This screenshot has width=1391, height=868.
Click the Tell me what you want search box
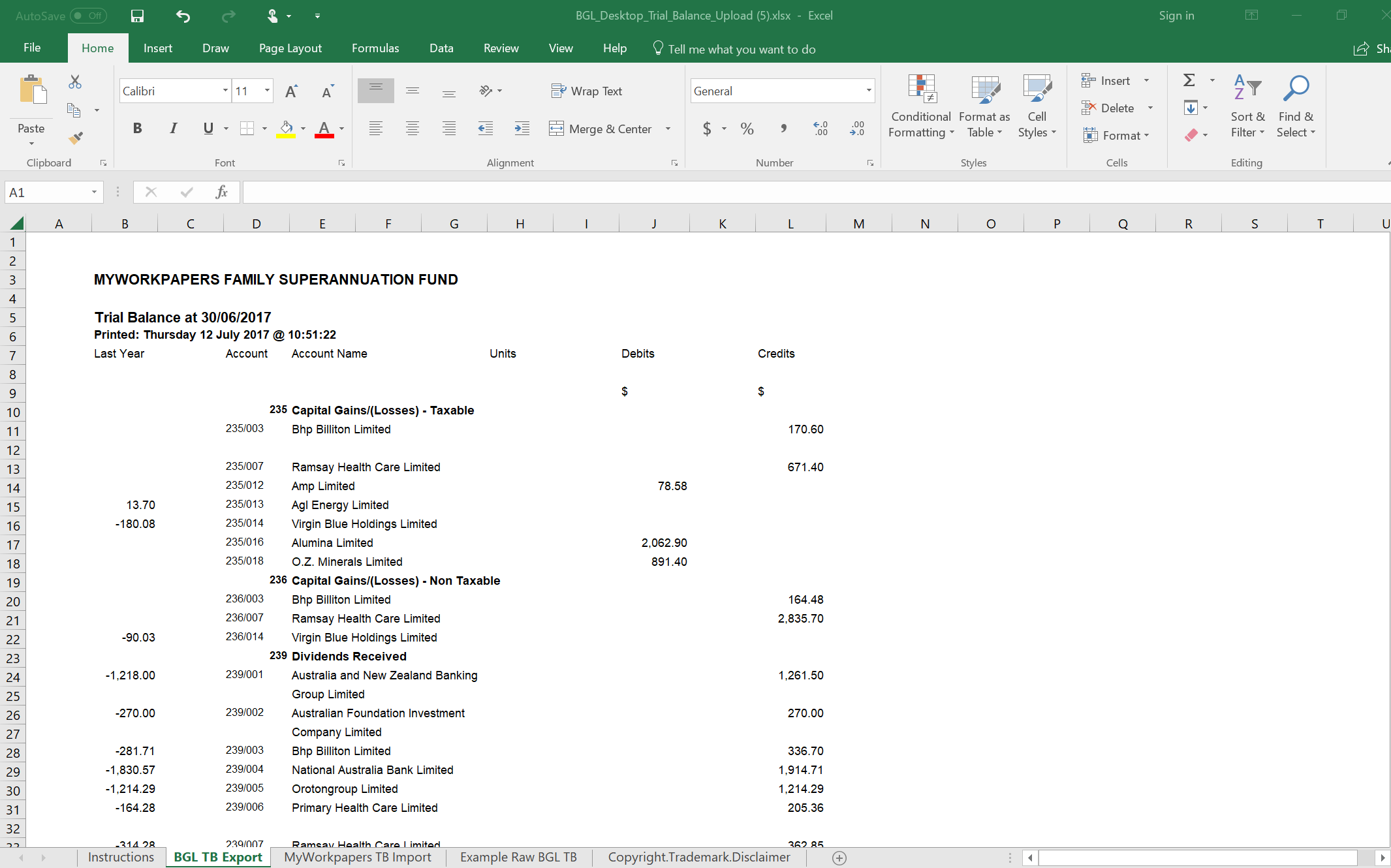click(x=734, y=49)
